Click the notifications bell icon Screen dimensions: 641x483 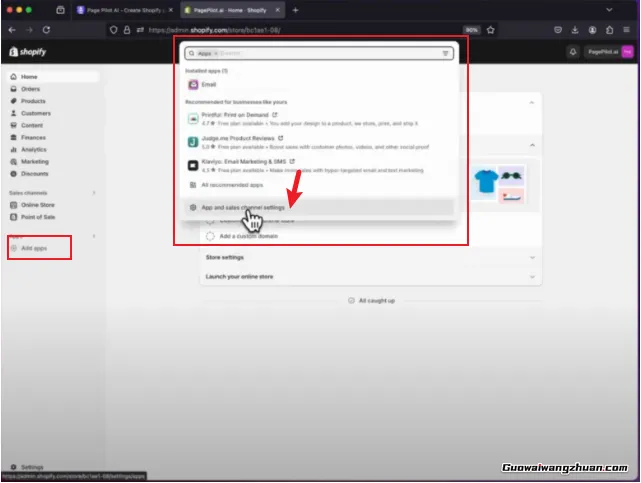(x=573, y=51)
